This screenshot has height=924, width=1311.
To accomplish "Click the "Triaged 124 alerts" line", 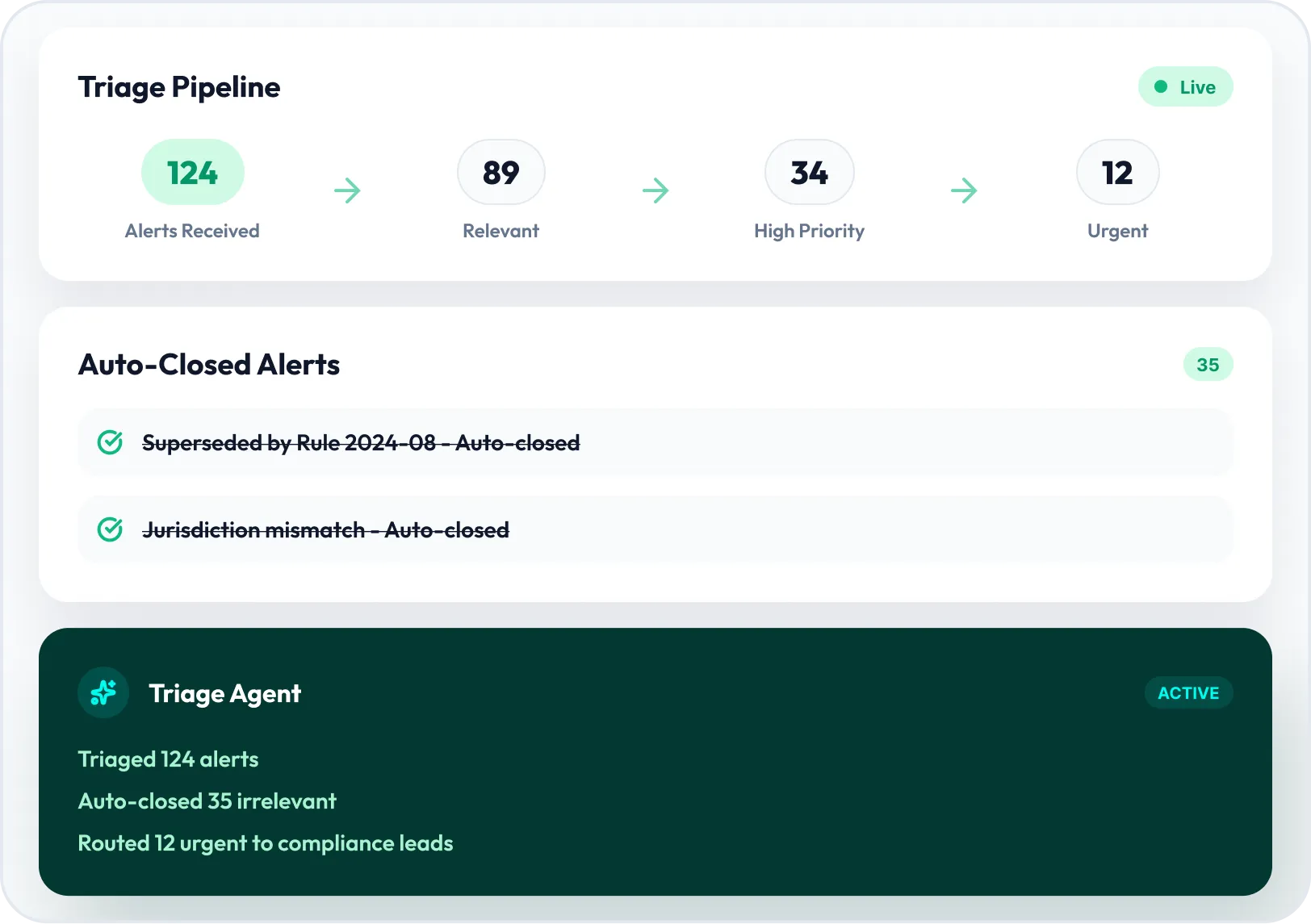I will point(168,759).
